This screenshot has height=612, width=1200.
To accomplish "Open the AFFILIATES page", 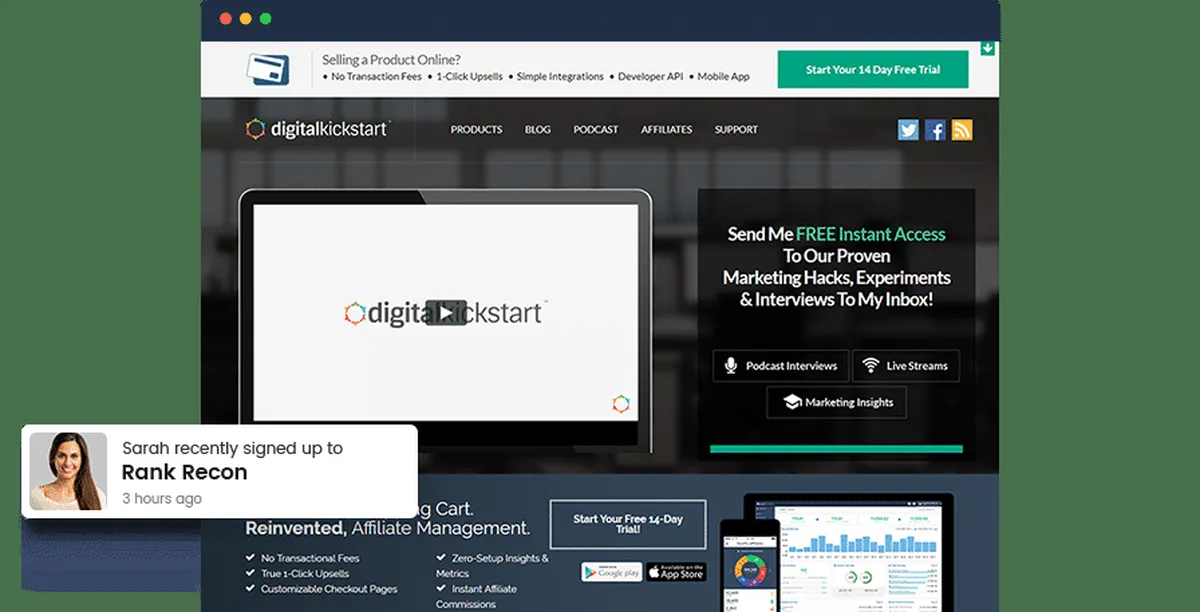I will pyautogui.click(x=667, y=130).
